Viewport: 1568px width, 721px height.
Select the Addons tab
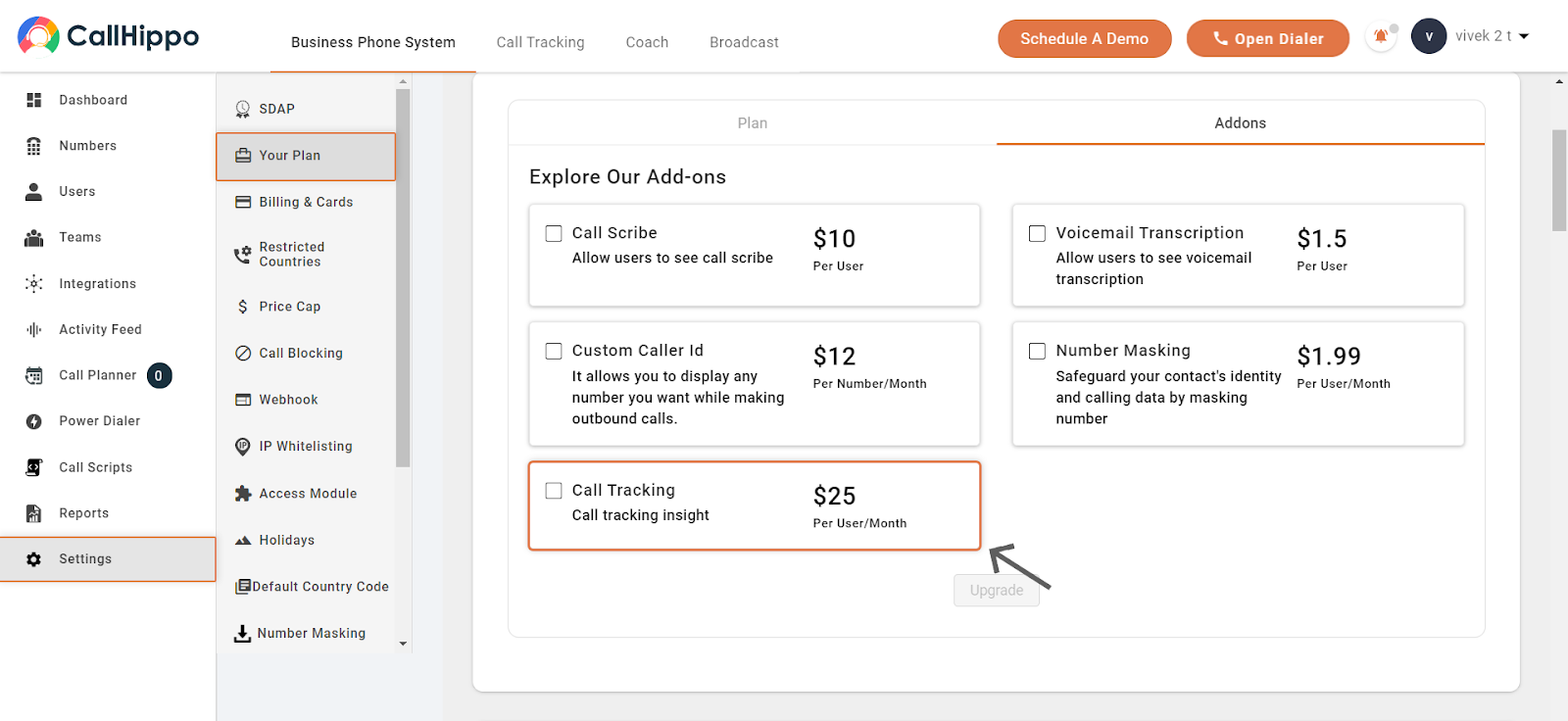(1241, 122)
